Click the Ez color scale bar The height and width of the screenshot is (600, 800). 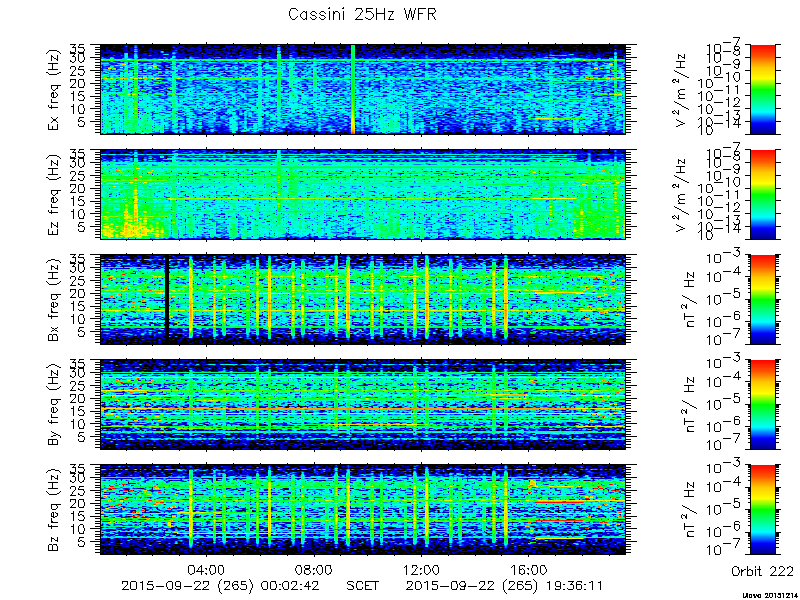pos(762,194)
